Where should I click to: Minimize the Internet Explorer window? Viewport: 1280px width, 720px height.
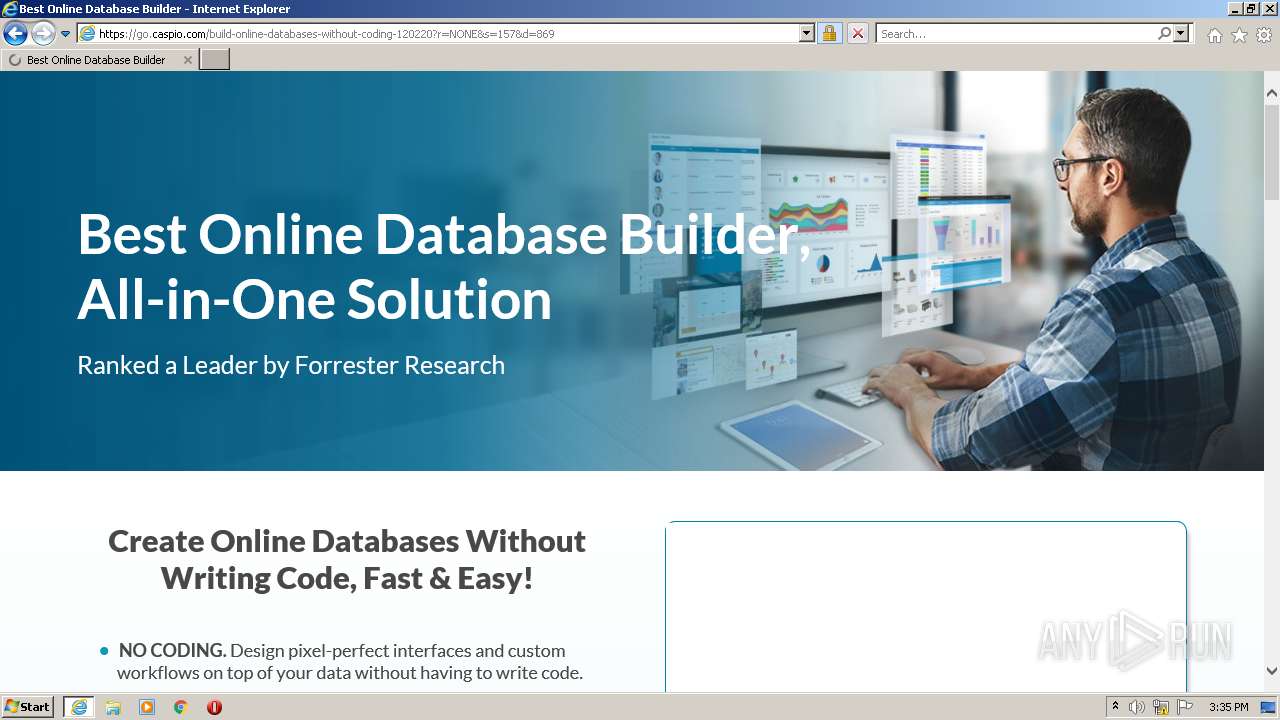pos(1233,8)
